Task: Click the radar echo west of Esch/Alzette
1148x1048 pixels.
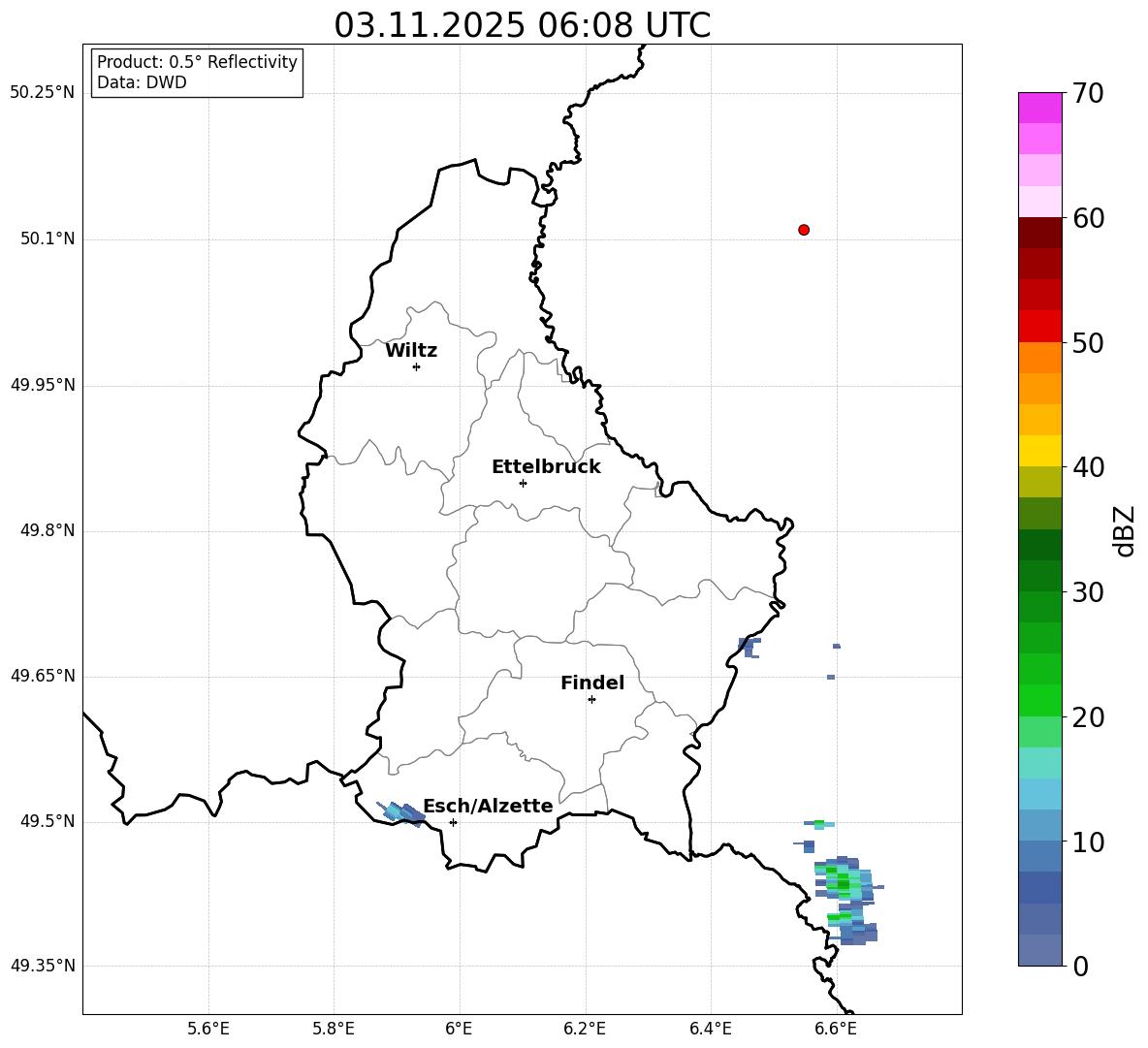Action: point(400,813)
